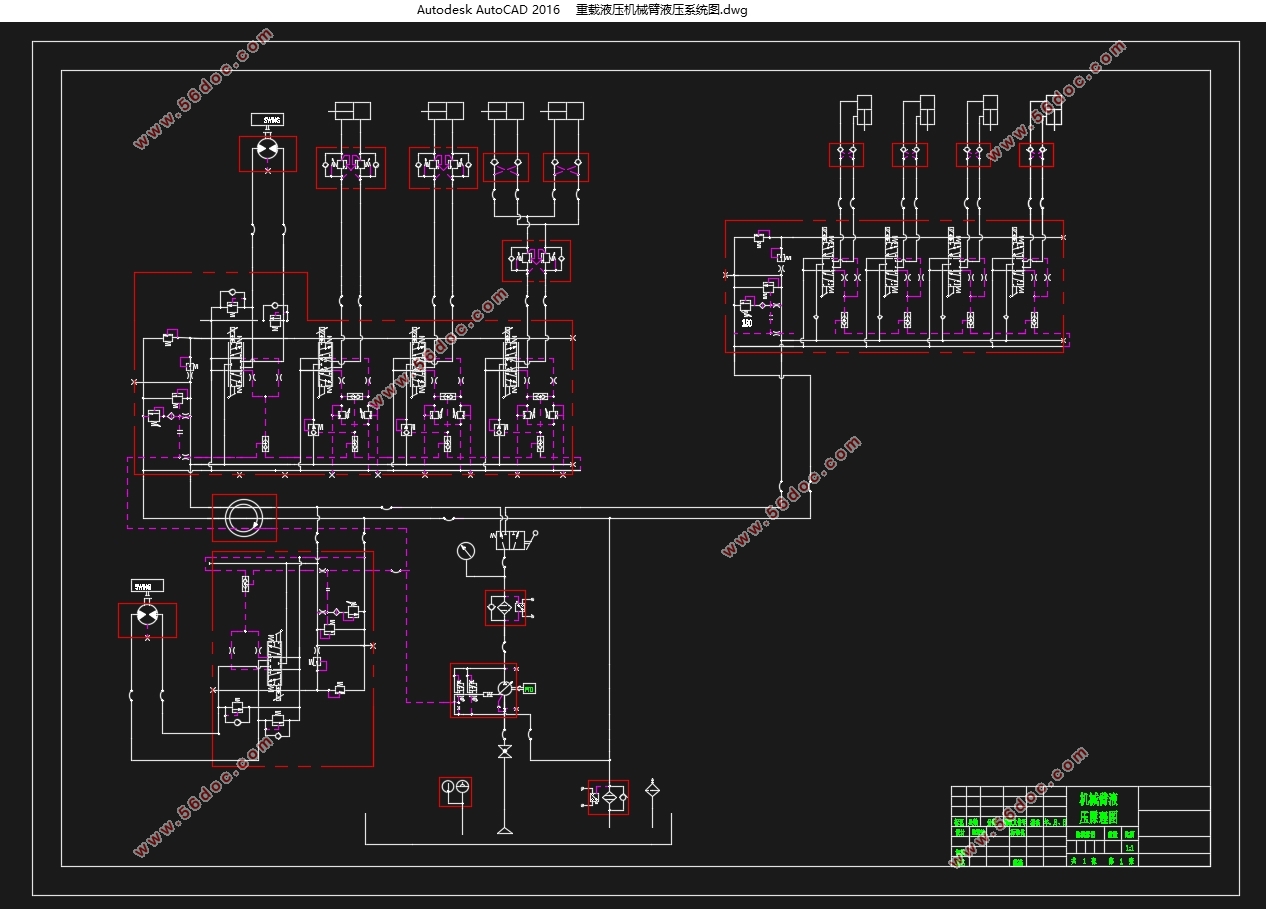The height and width of the screenshot is (909, 1266).
Task: Select the swing motor symbol at upper left
Action: 267,149
